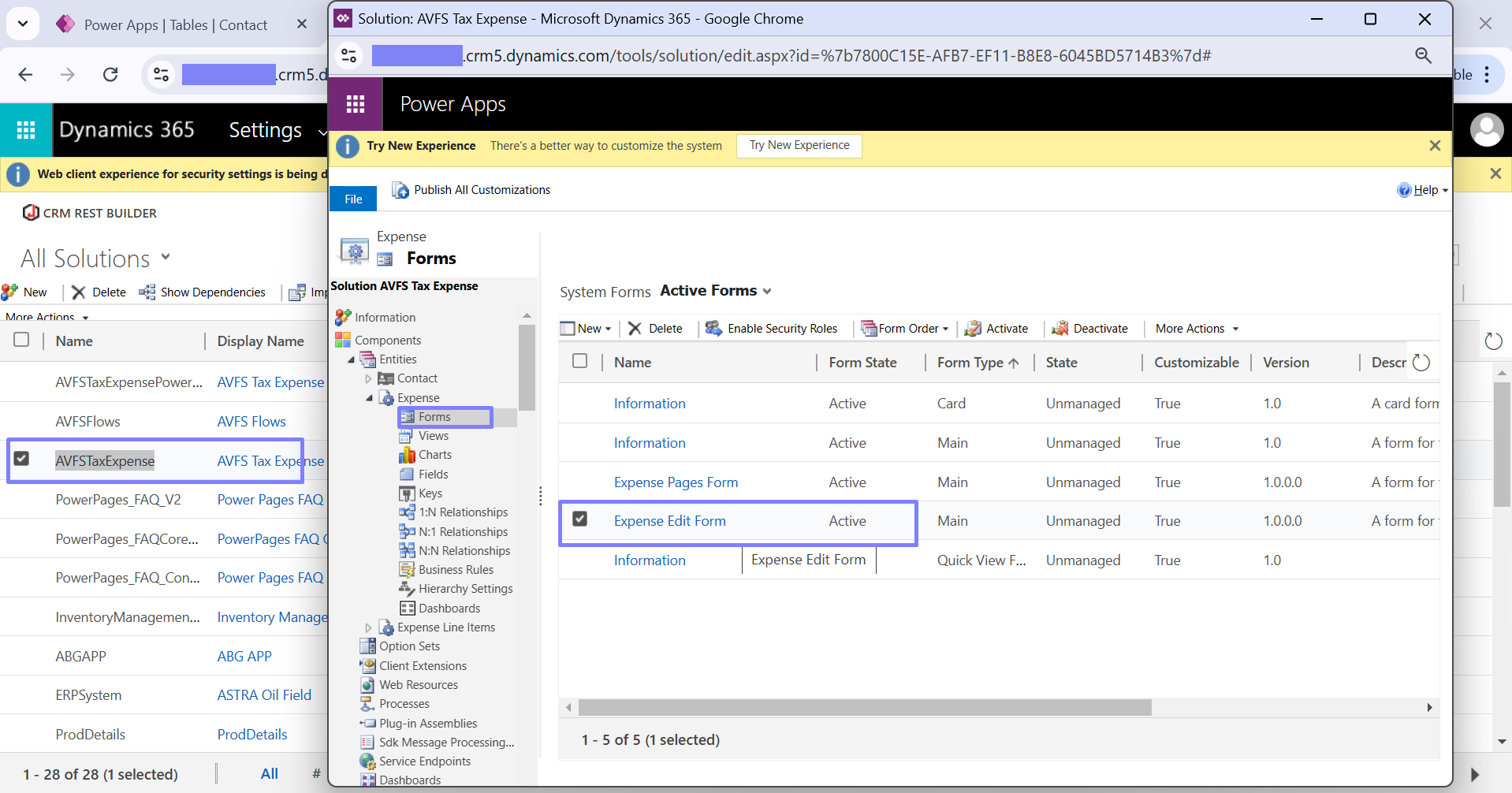Sort forms grid by Name column header

tap(632, 363)
